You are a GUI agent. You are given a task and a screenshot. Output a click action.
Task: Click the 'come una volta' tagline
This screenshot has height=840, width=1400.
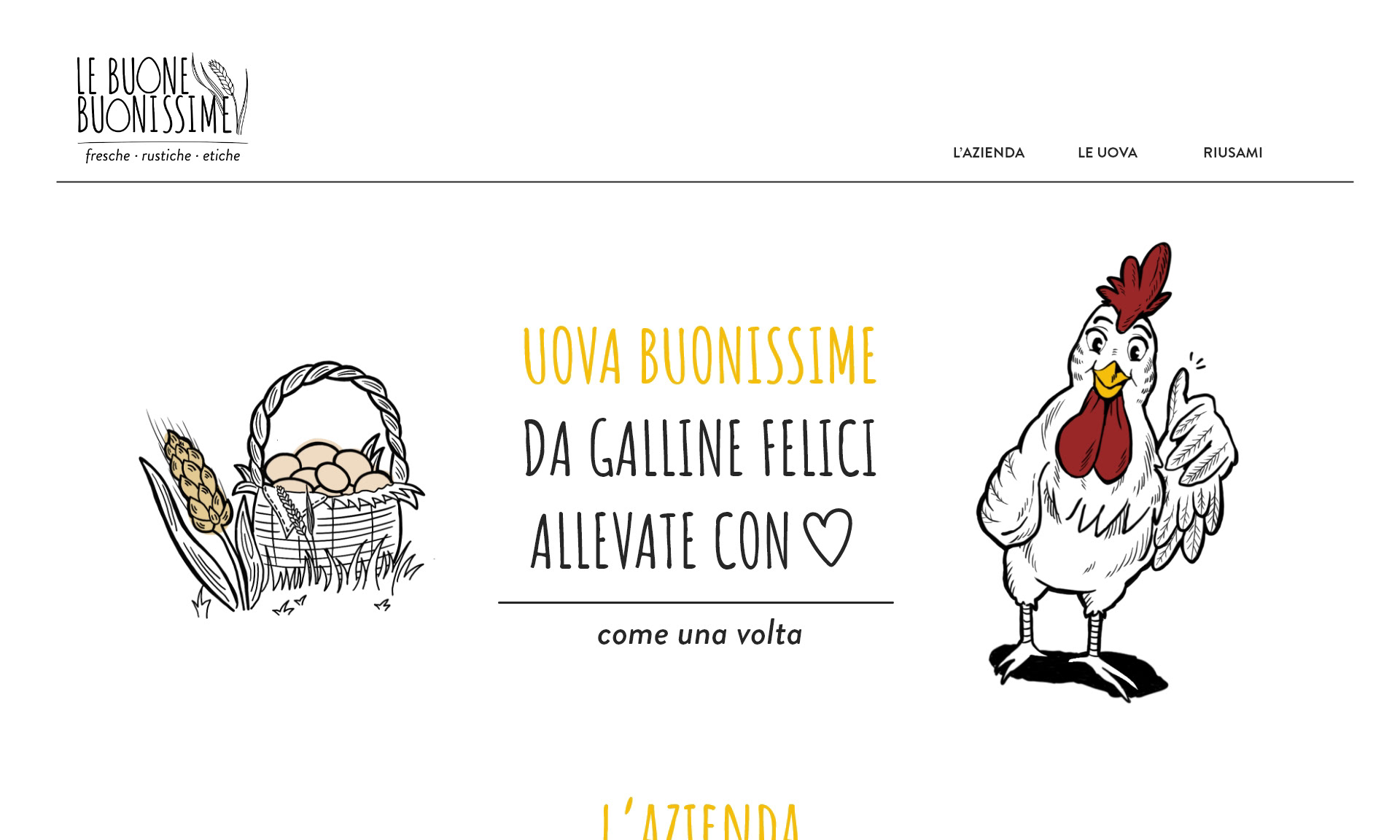pyautogui.click(x=699, y=634)
